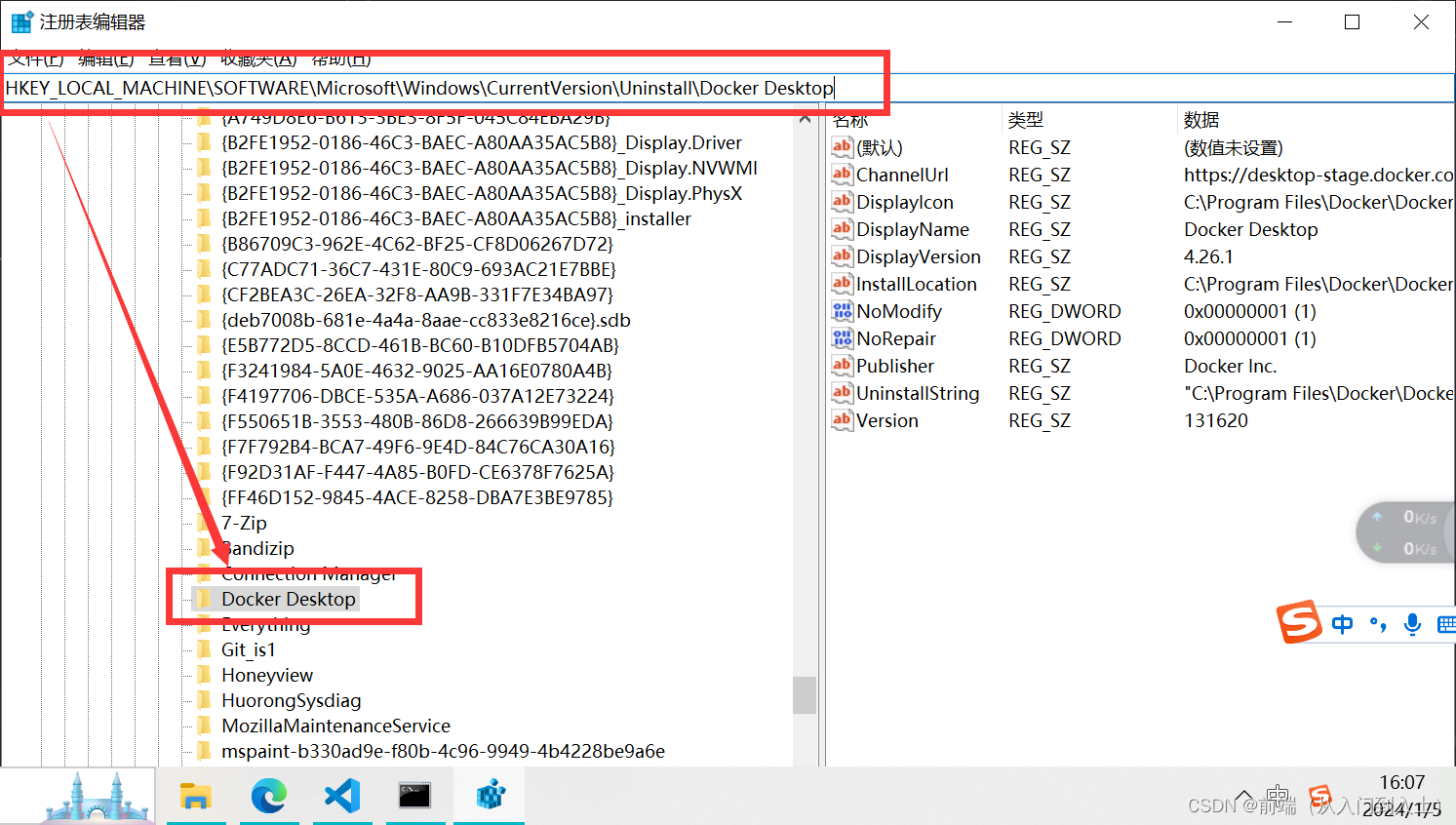1456x825 pixels.
Task: Select the {deb7008b-681e-4a4a-8aae-cc833e8216ce}.sdb key
Action: pyautogui.click(x=426, y=320)
